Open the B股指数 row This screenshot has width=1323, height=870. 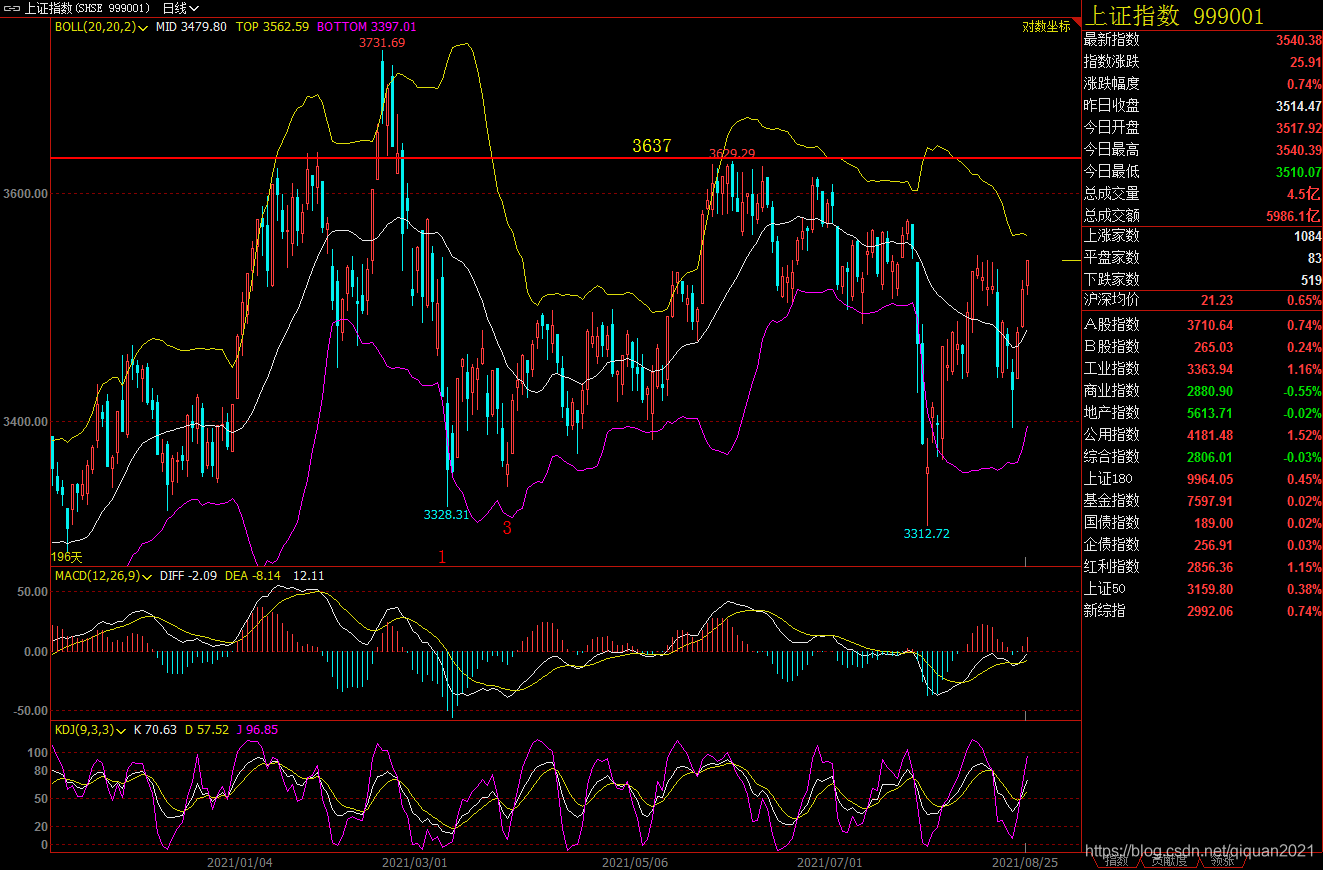(x=1203, y=347)
